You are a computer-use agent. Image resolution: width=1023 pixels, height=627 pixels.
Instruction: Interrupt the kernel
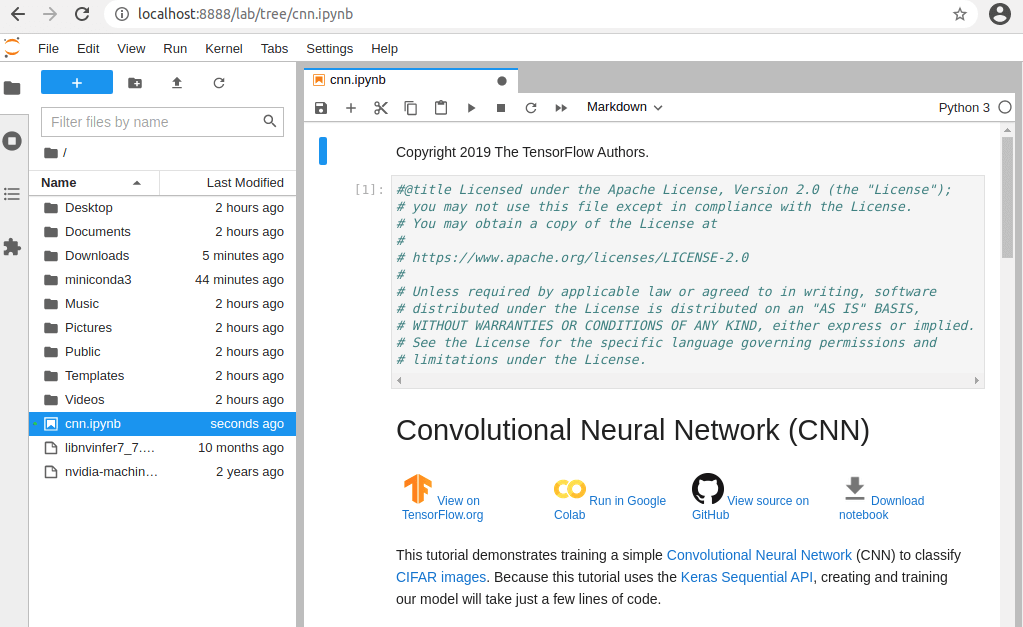[x=501, y=108]
